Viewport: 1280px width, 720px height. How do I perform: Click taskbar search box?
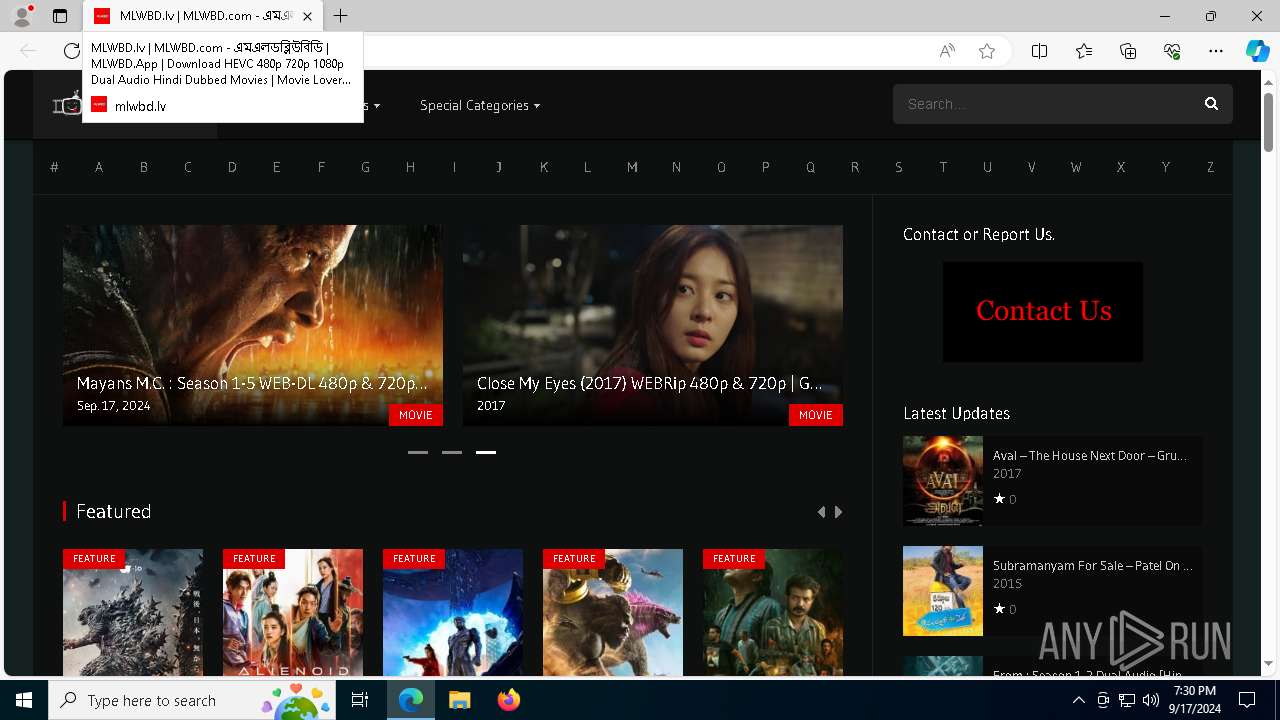(192, 700)
